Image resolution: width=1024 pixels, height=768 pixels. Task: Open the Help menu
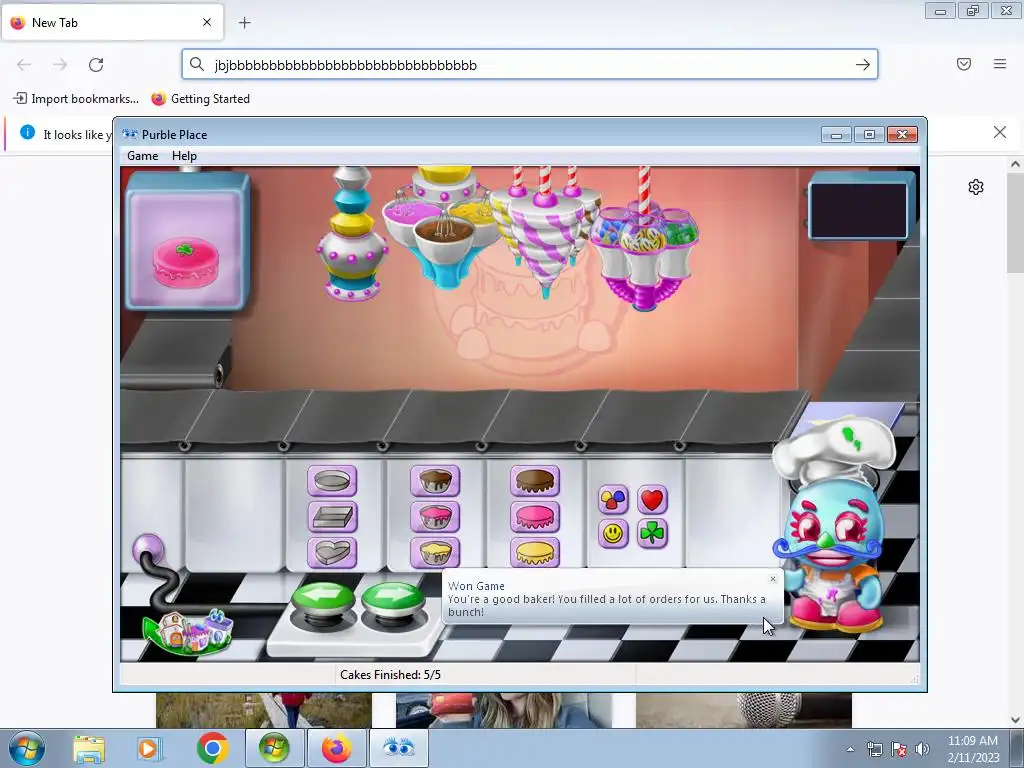click(184, 156)
